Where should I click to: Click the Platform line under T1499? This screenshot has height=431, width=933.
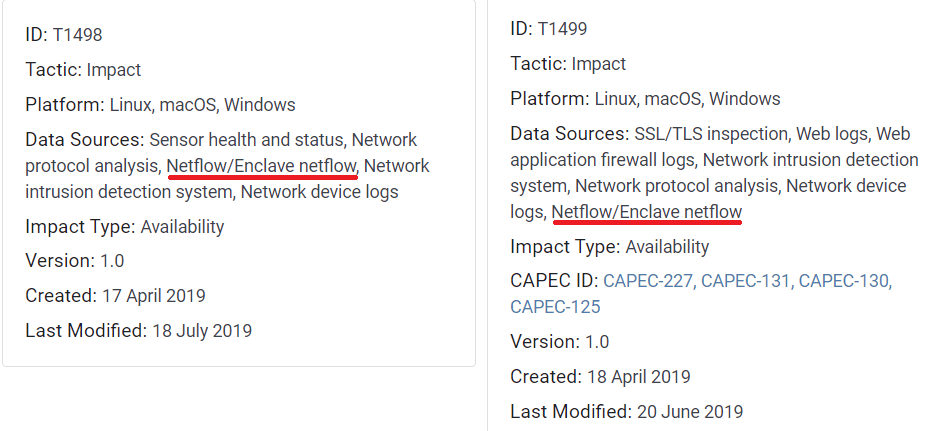pyautogui.click(x=645, y=99)
